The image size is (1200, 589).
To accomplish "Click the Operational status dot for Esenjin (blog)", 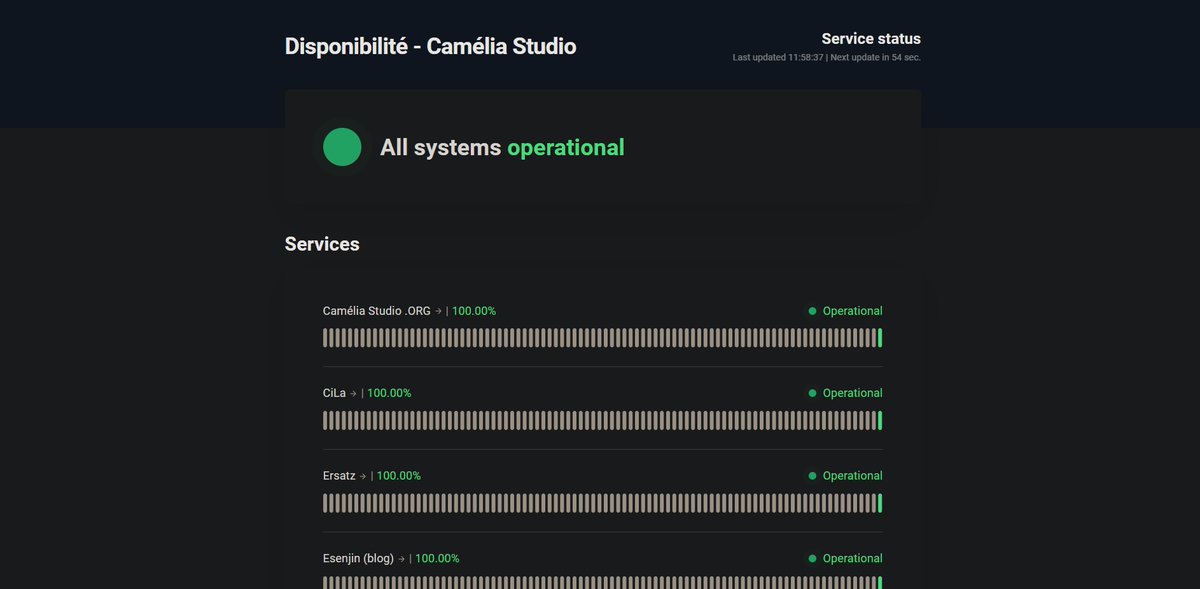I will [x=812, y=558].
